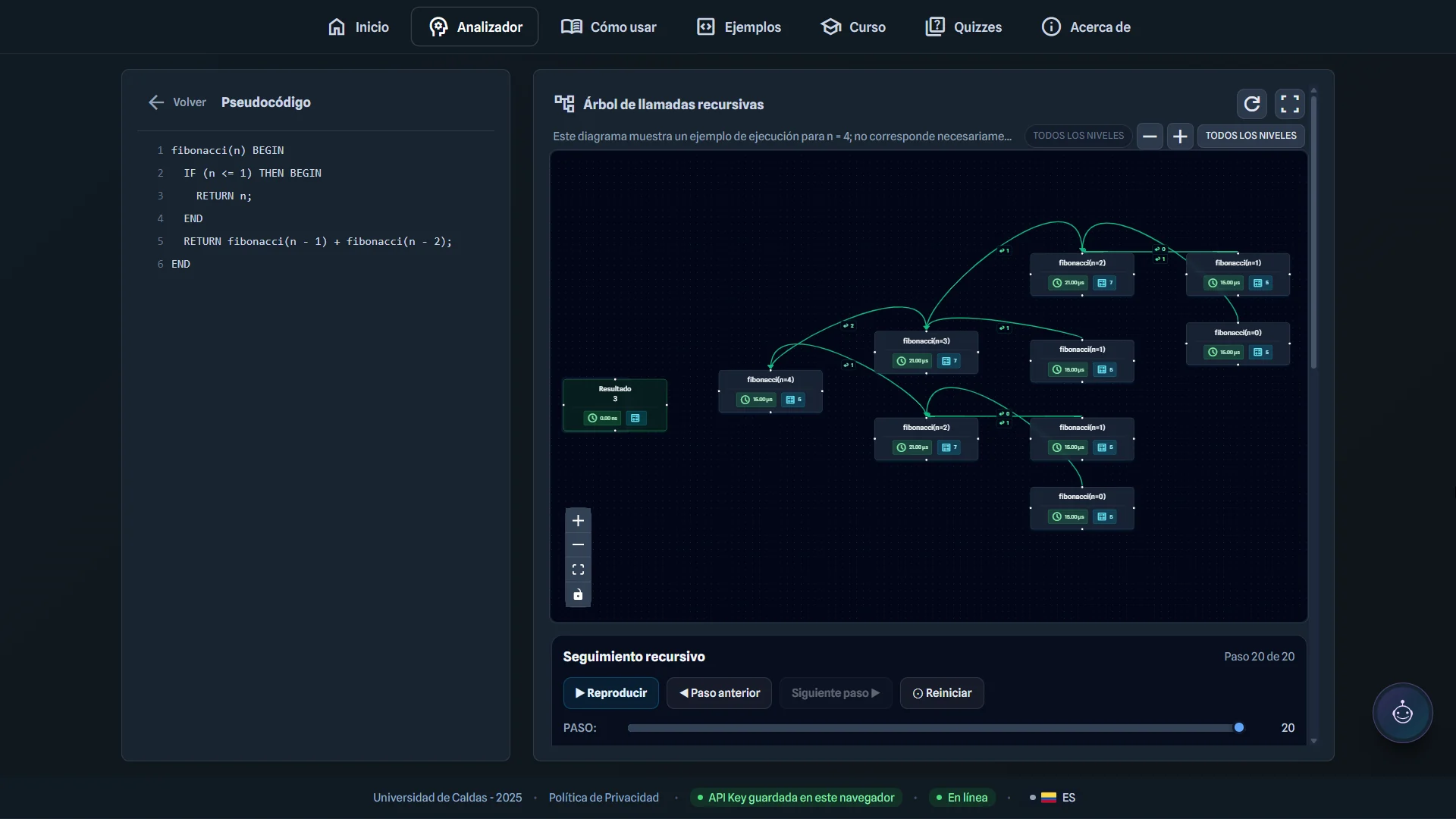Zoom in on the diagram canvas

point(578,521)
